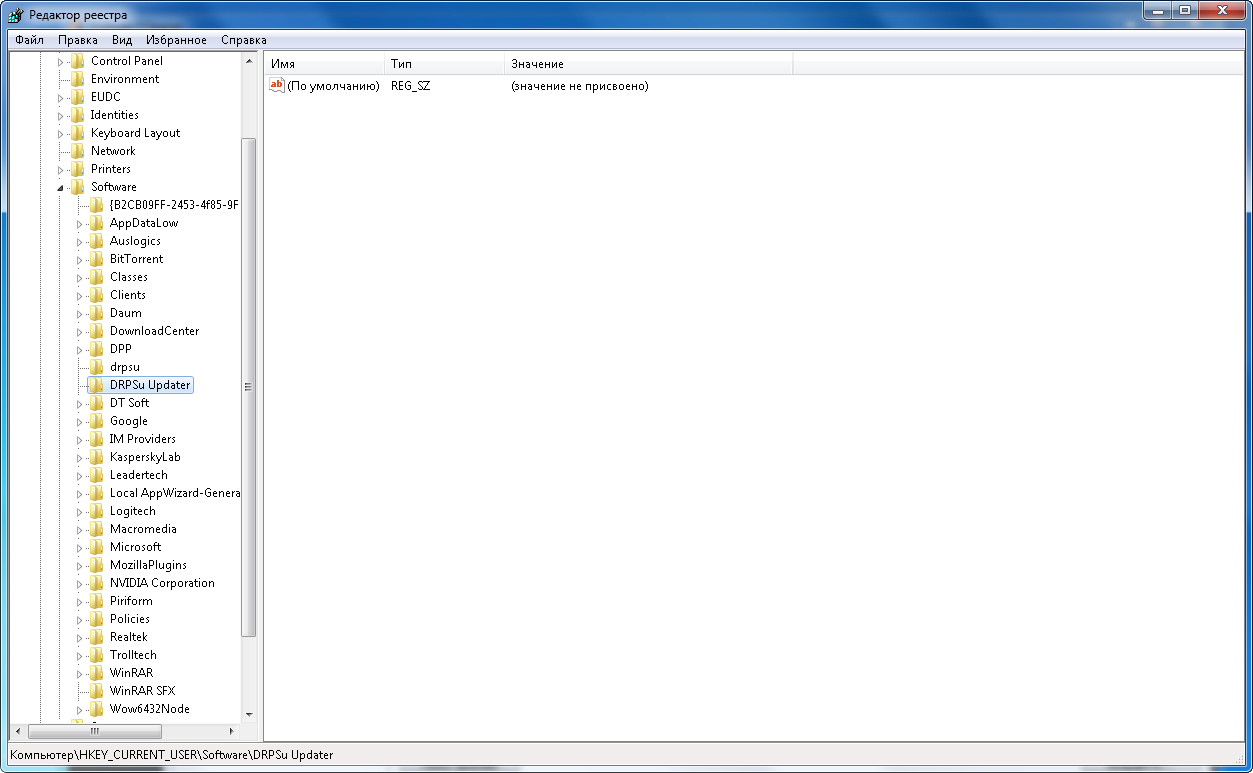Select the Realtek registry key
This screenshot has height=773, width=1253.
128,637
